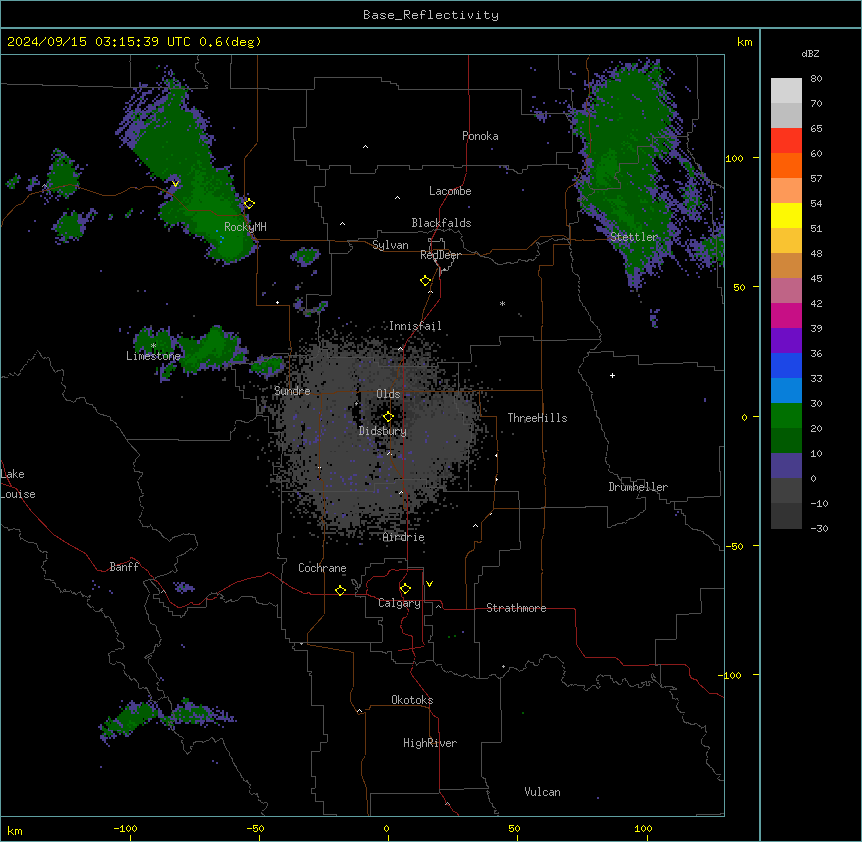
Task: Pick the purple 36-39 dBZ legend swatch
Action: [786, 340]
